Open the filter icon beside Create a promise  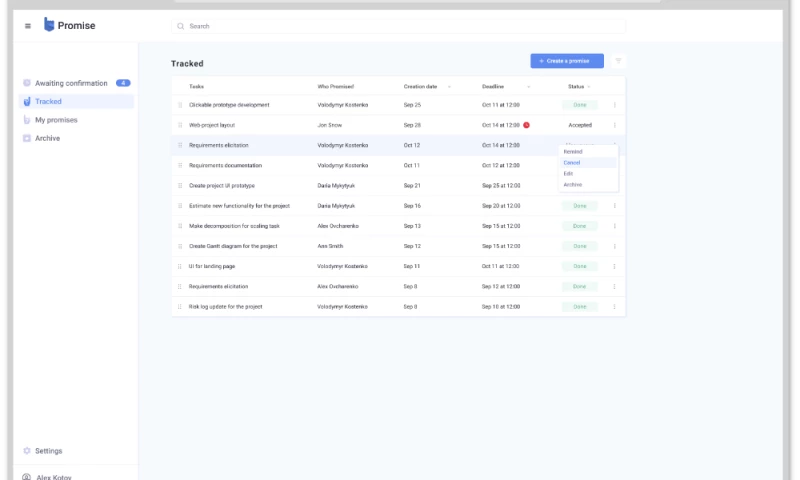618,61
